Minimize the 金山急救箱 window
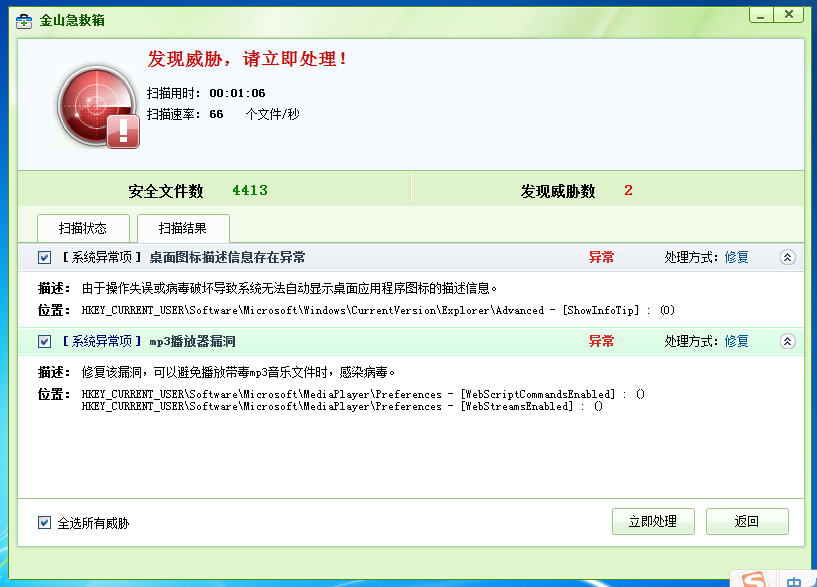Screen dimensions: 817x587 (761, 15)
